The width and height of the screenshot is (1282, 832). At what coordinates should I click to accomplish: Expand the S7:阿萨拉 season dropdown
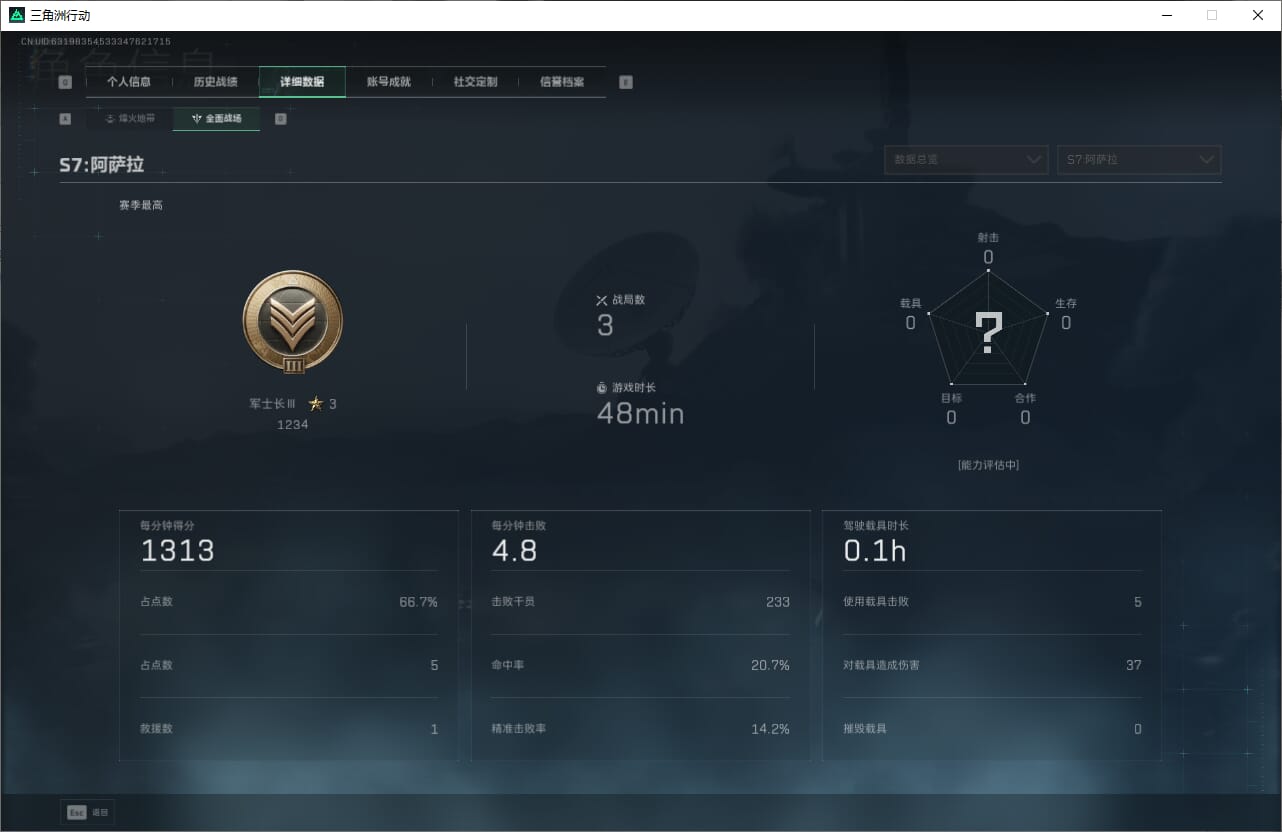point(1139,160)
